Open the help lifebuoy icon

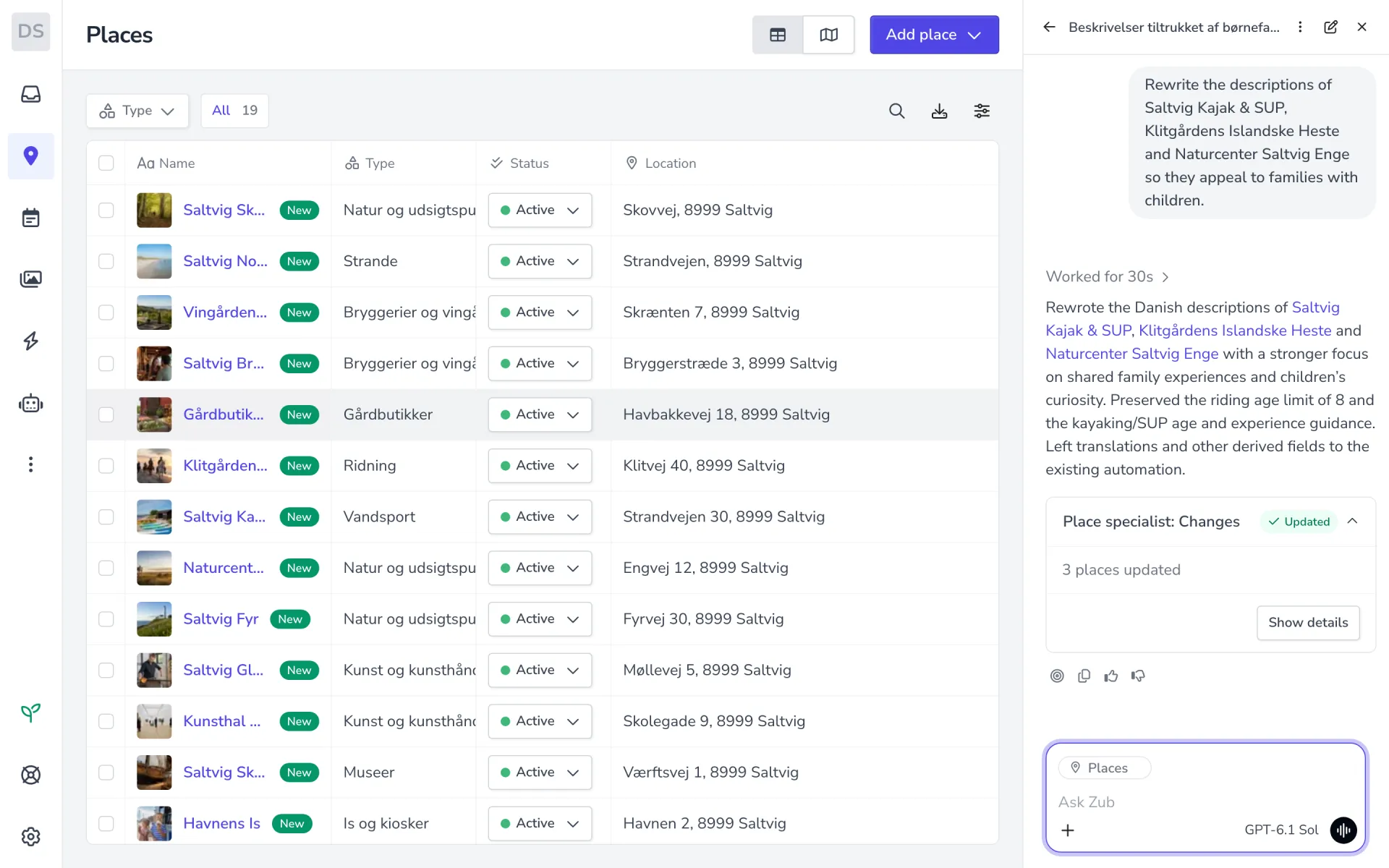coord(30,775)
